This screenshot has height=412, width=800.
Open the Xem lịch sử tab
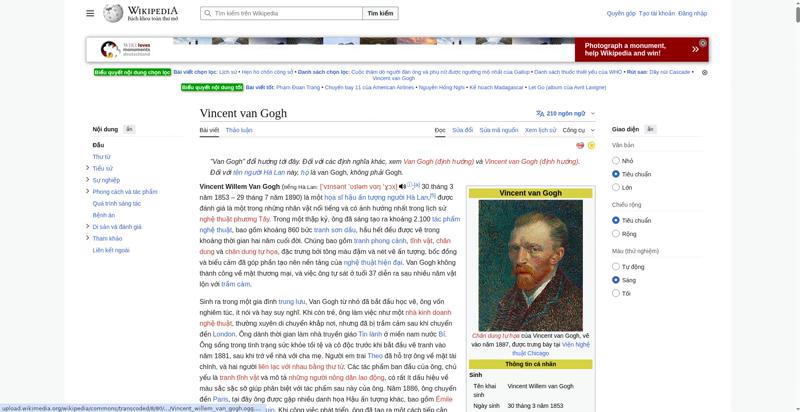click(x=540, y=130)
